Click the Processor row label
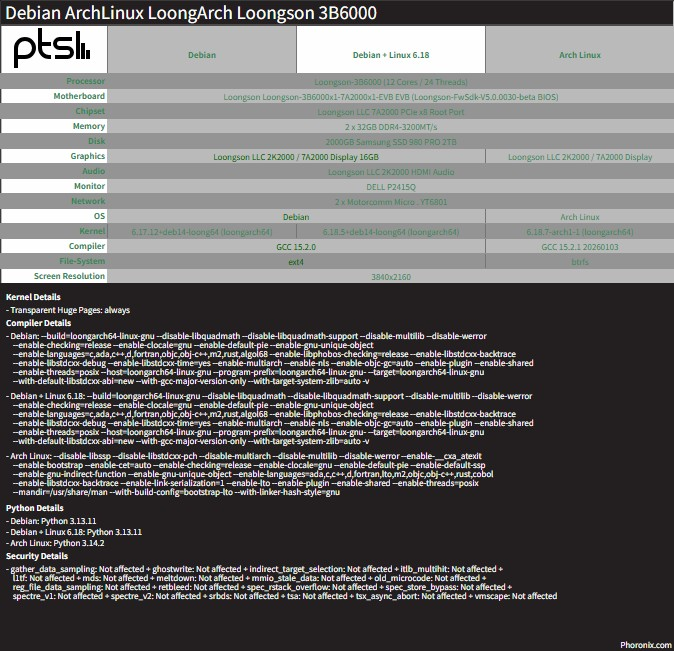674x651 pixels. coord(85,81)
